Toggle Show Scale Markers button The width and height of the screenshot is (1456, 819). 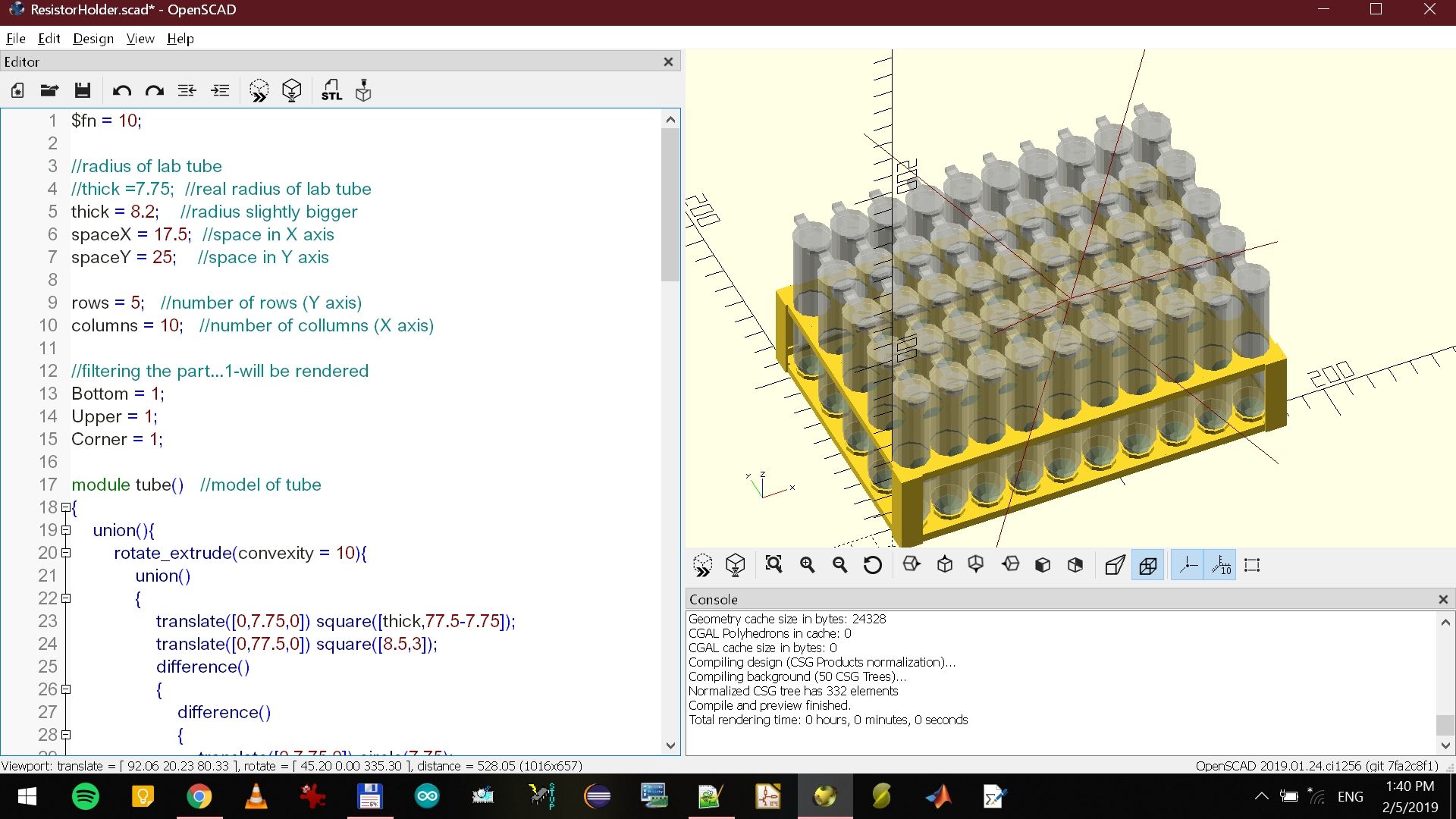tap(1221, 565)
